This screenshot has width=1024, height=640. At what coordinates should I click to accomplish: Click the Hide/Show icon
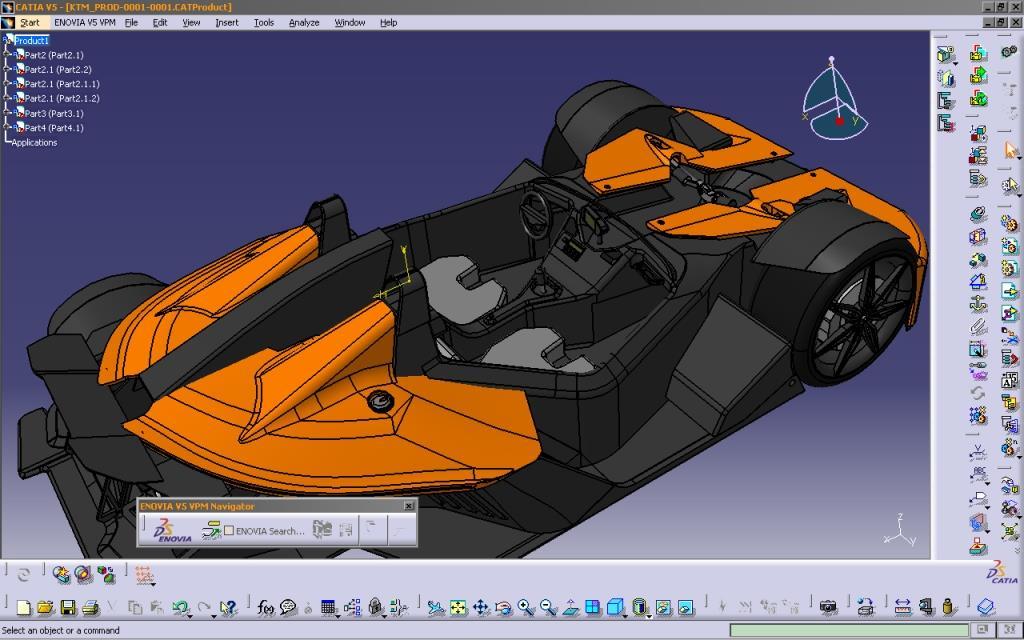pyautogui.click(x=664, y=608)
